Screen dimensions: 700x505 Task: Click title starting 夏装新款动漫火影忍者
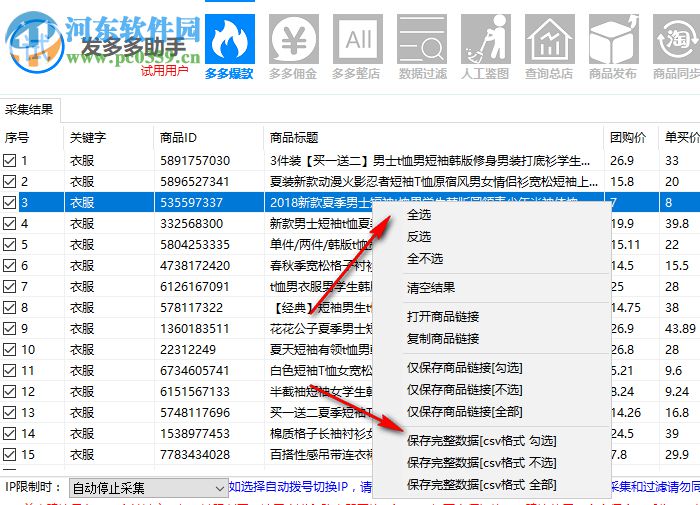pos(433,181)
